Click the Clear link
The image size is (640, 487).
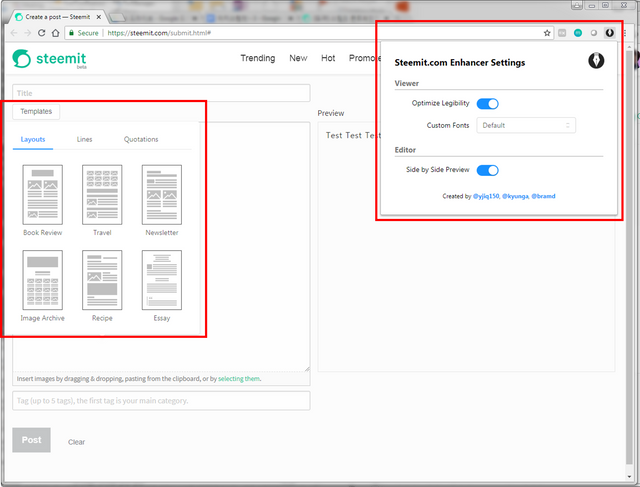click(x=76, y=442)
